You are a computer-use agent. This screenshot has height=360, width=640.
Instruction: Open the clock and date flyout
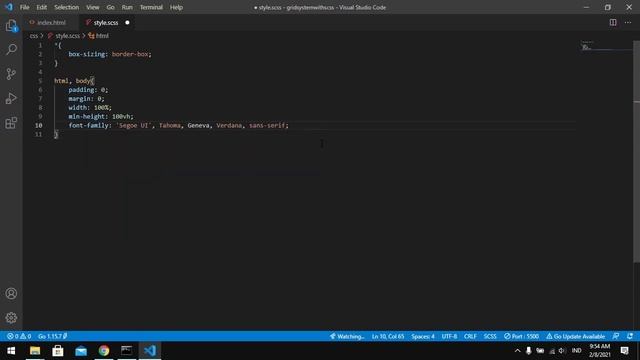tap(599, 351)
